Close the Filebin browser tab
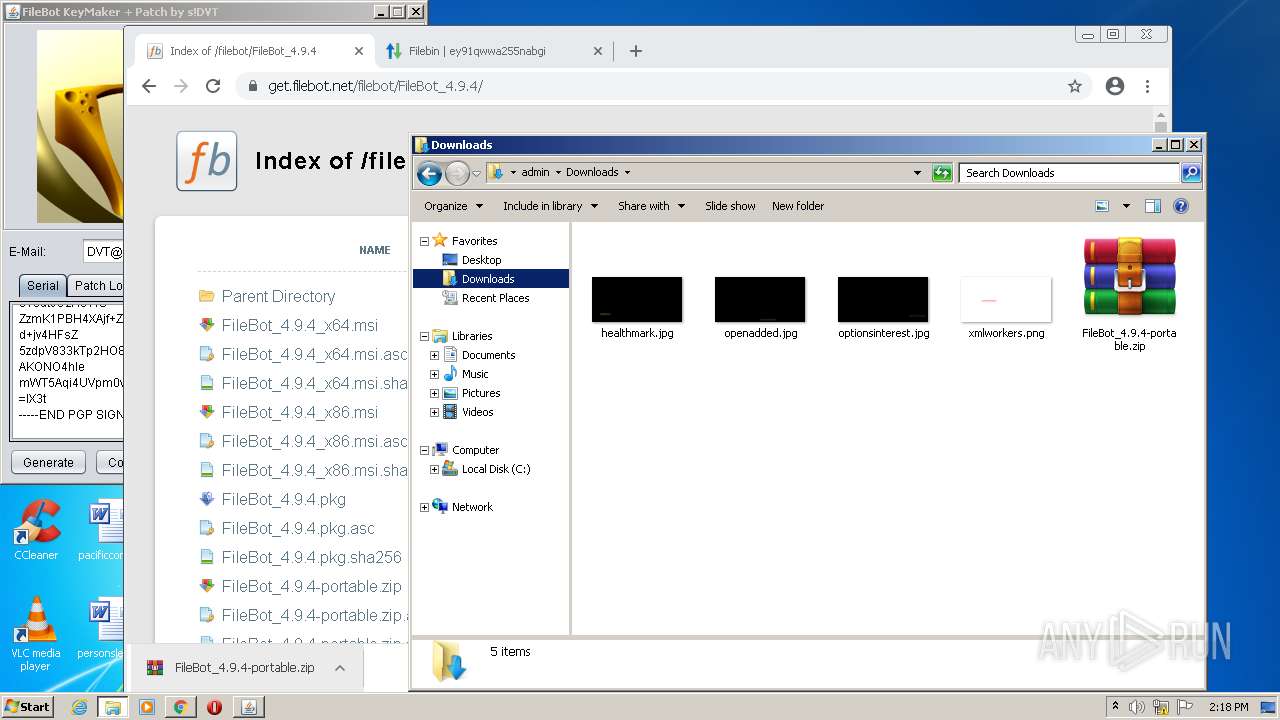1280x720 pixels. 598,51
